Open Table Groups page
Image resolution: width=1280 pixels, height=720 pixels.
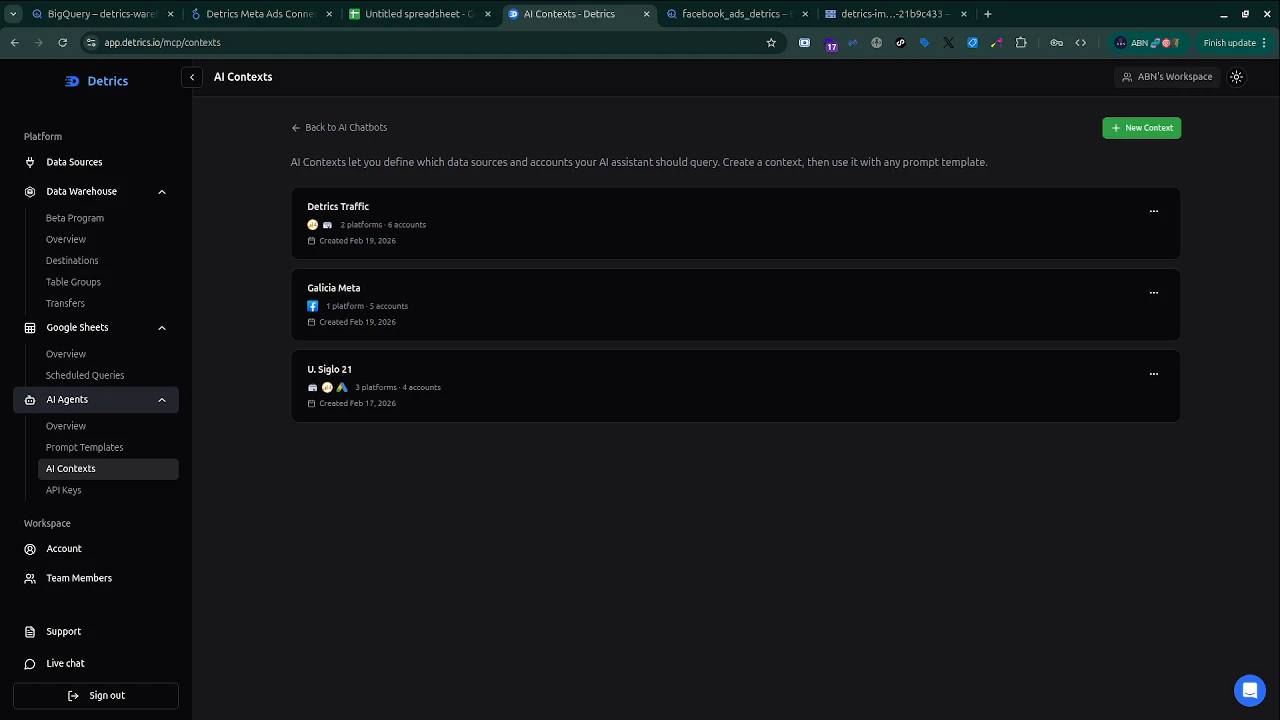(x=73, y=282)
